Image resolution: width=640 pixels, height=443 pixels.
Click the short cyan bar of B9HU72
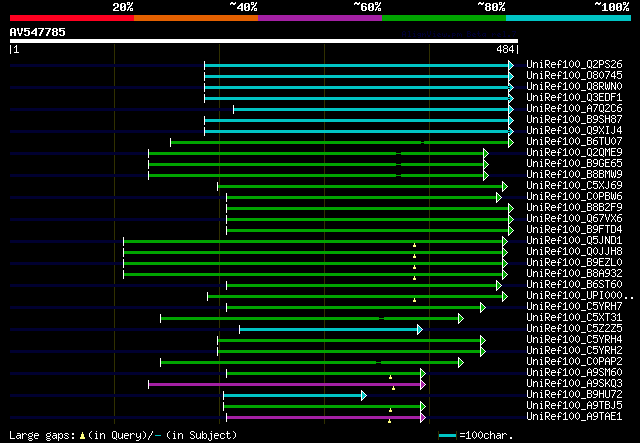295,396
